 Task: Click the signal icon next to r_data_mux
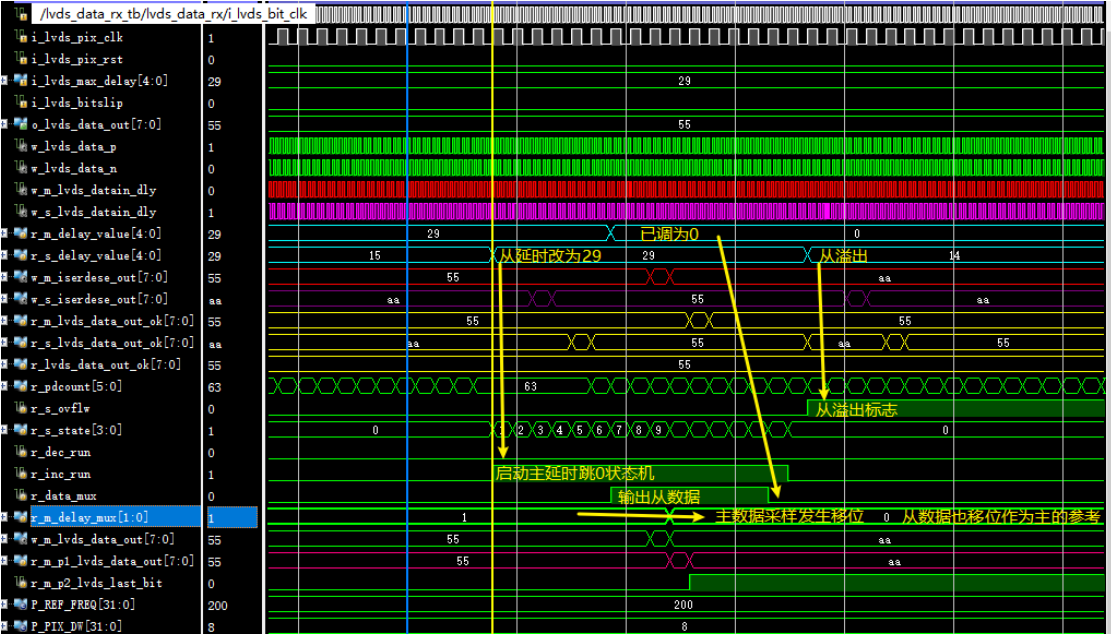point(21,496)
